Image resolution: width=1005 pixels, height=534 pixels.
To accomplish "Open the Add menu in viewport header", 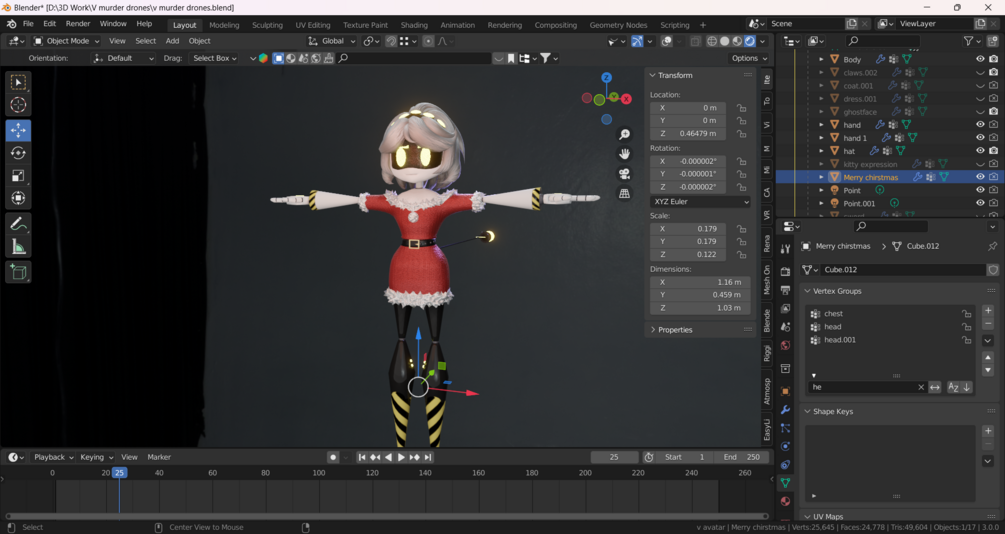I will [x=172, y=41].
